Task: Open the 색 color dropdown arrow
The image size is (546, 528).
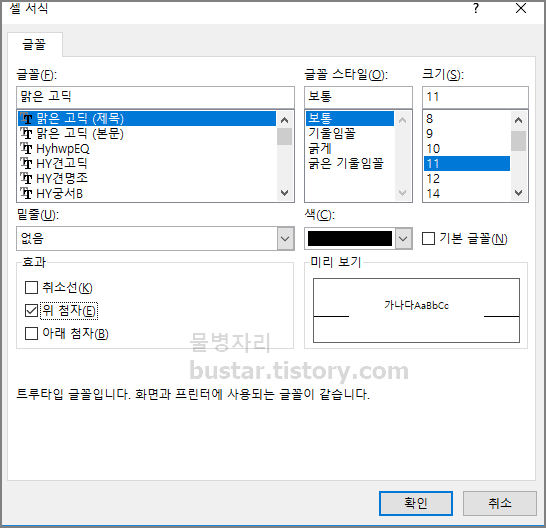Action: pyautogui.click(x=403, y=239)
